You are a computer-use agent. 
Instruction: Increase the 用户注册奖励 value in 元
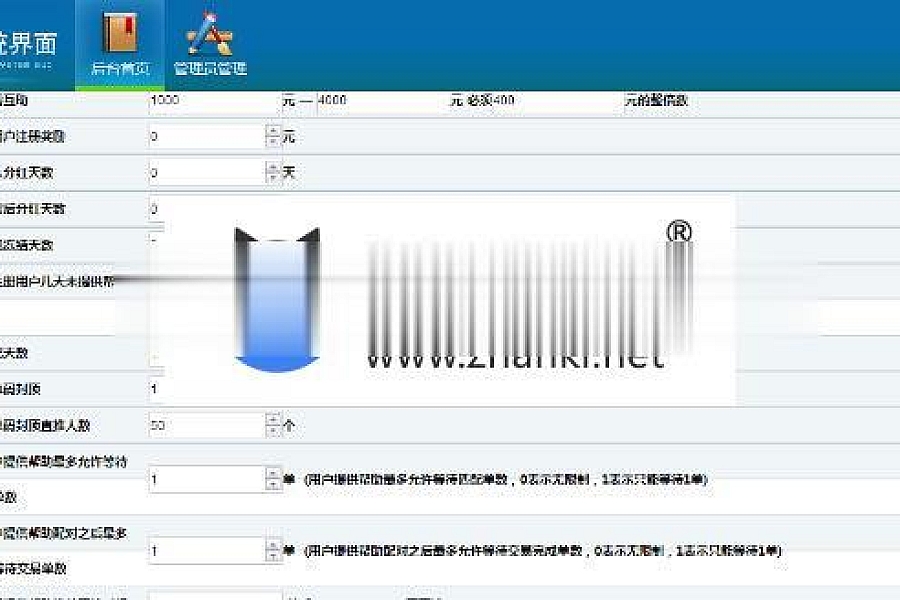(x=273, y=131)
